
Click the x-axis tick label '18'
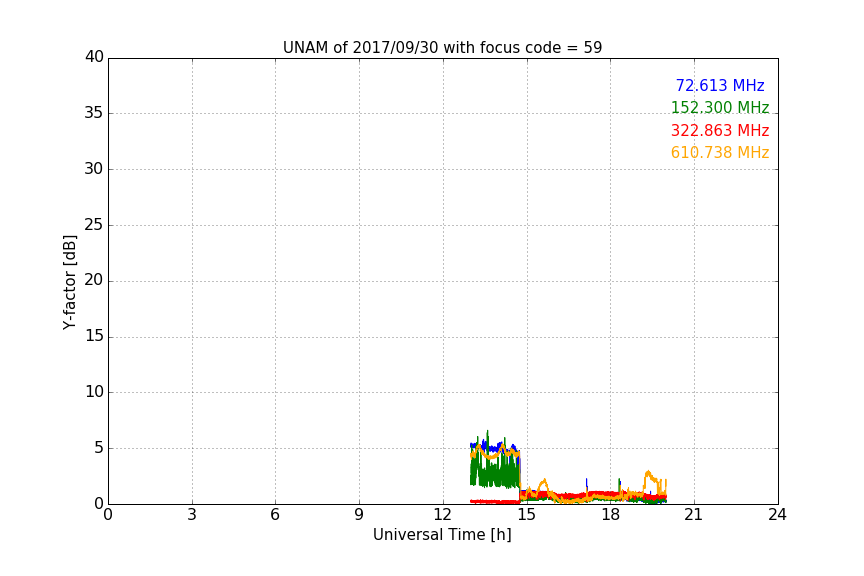point(610,515)
